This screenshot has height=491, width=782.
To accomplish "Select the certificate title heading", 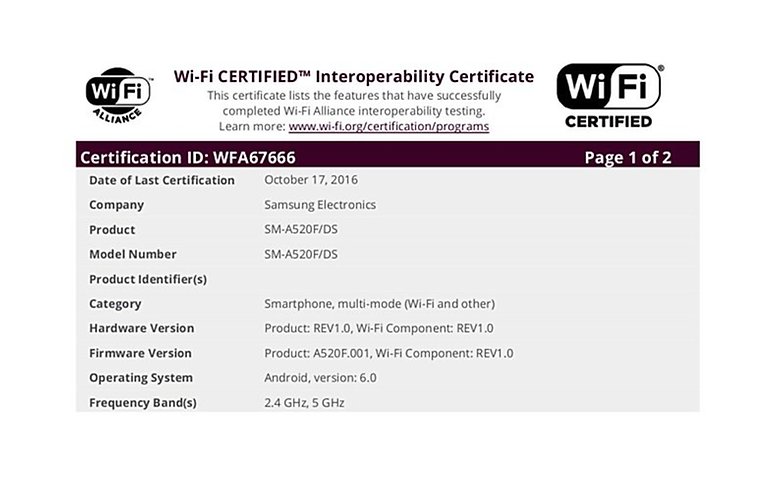I will tap(354, 76).
